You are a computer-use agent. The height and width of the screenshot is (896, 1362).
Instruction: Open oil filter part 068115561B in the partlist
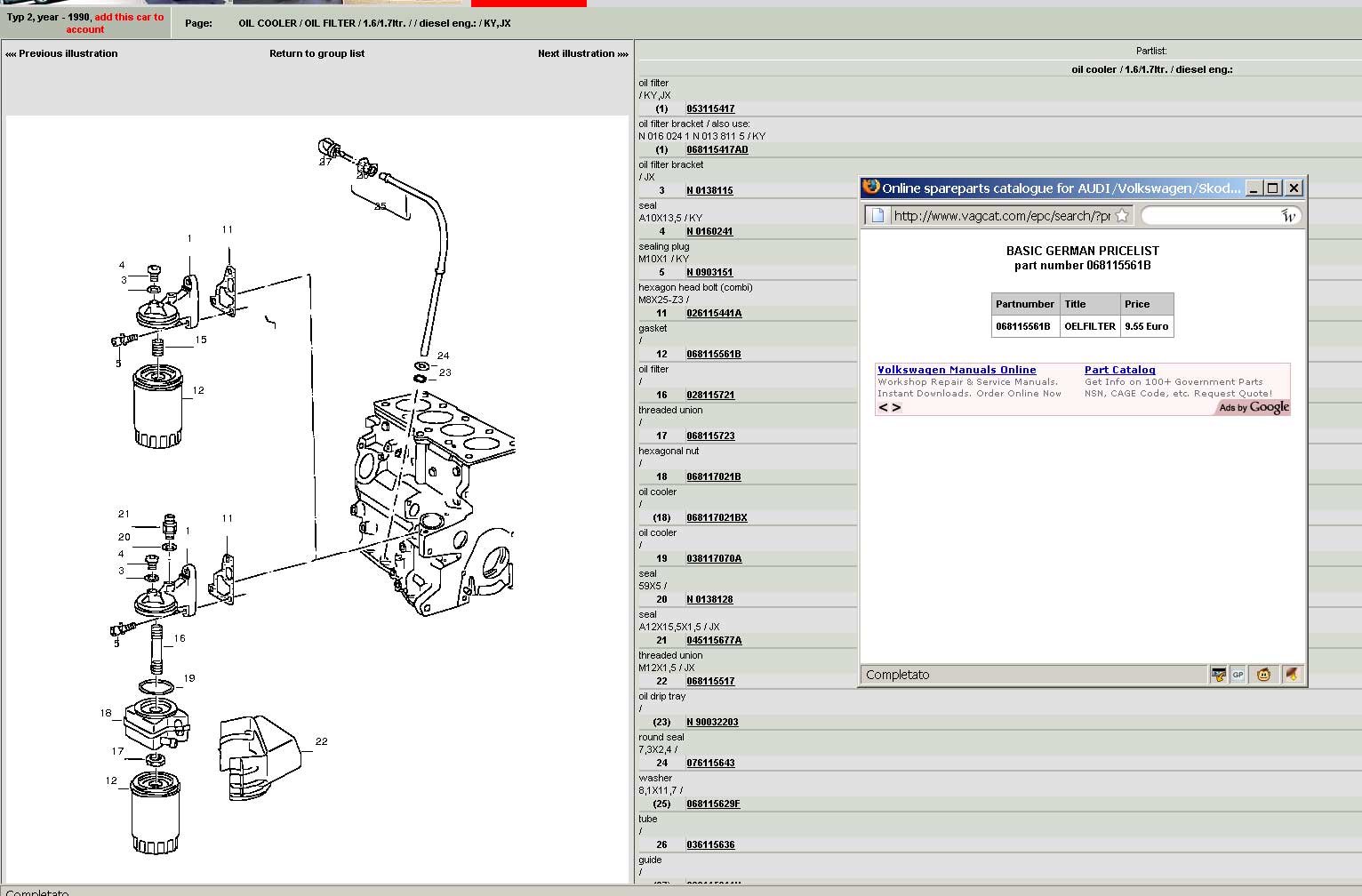[714, 354]
